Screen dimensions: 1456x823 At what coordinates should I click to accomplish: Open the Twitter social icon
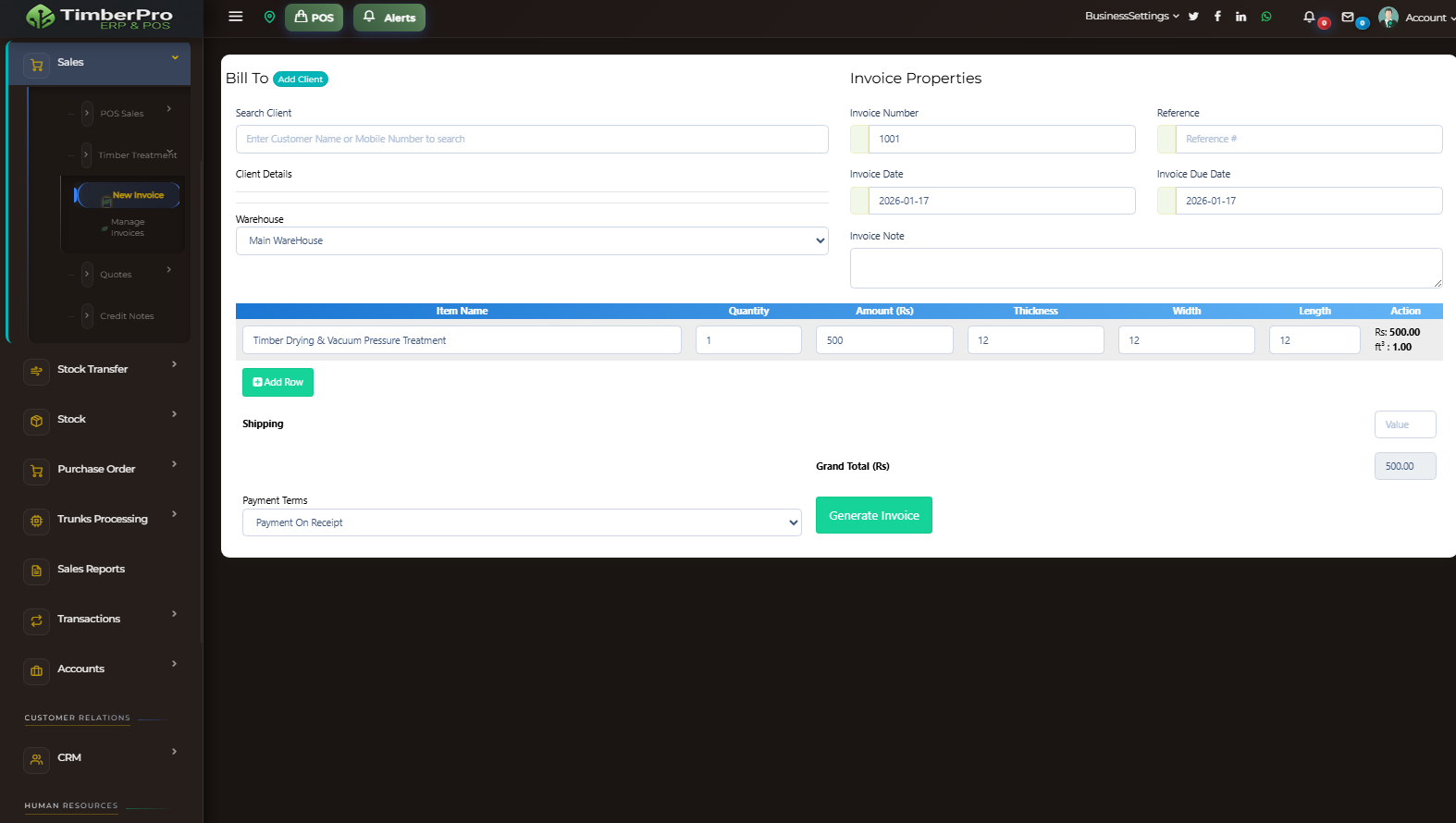pos(1193,17)
